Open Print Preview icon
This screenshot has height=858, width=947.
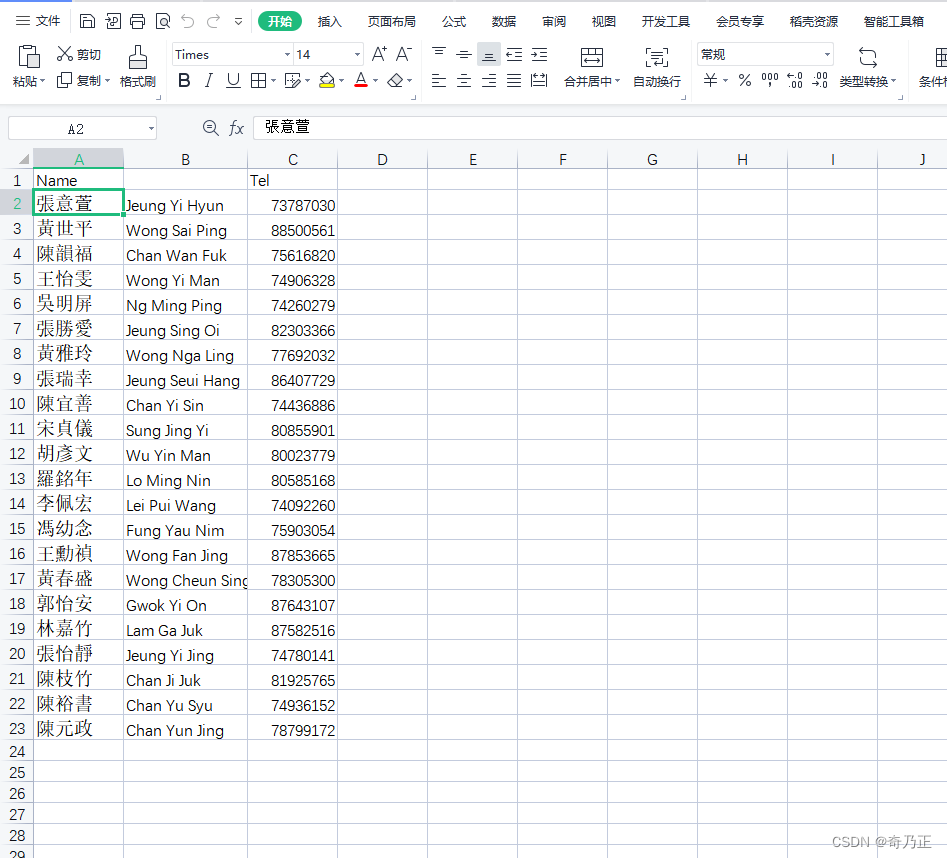coord(163,22)
